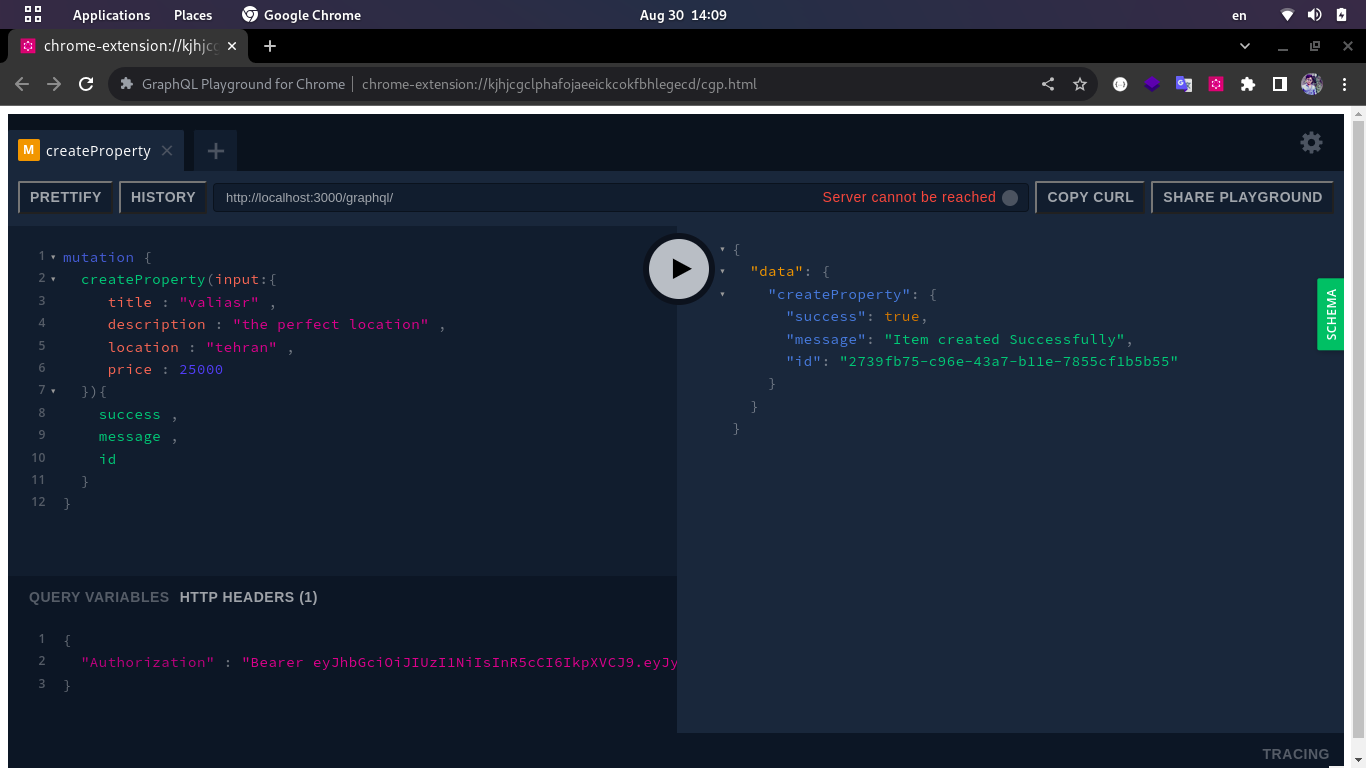Bookmark this page with the star
The height and width of the screenshot is (768, 1366).
1080,84
